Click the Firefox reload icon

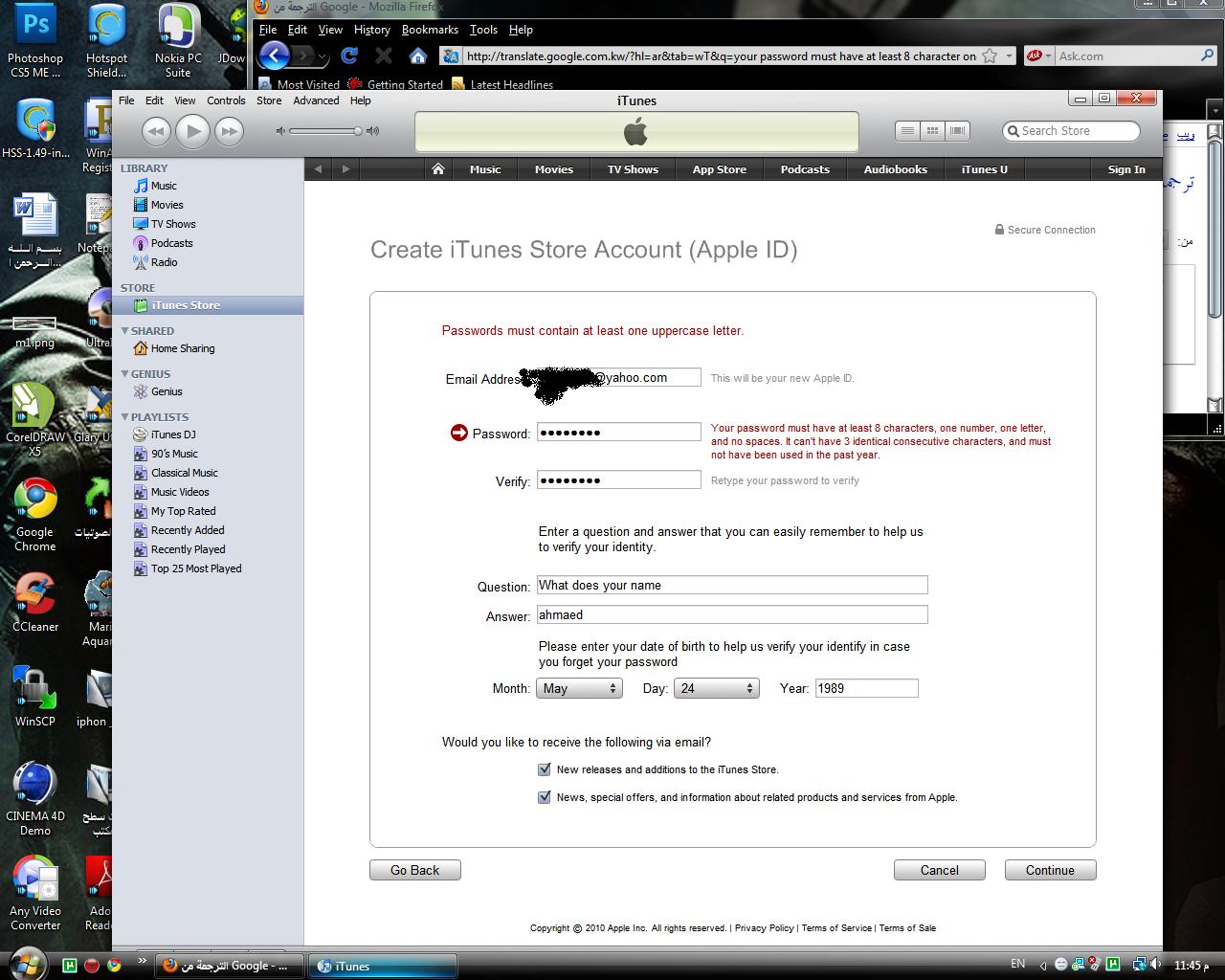[x=349, y=56]
